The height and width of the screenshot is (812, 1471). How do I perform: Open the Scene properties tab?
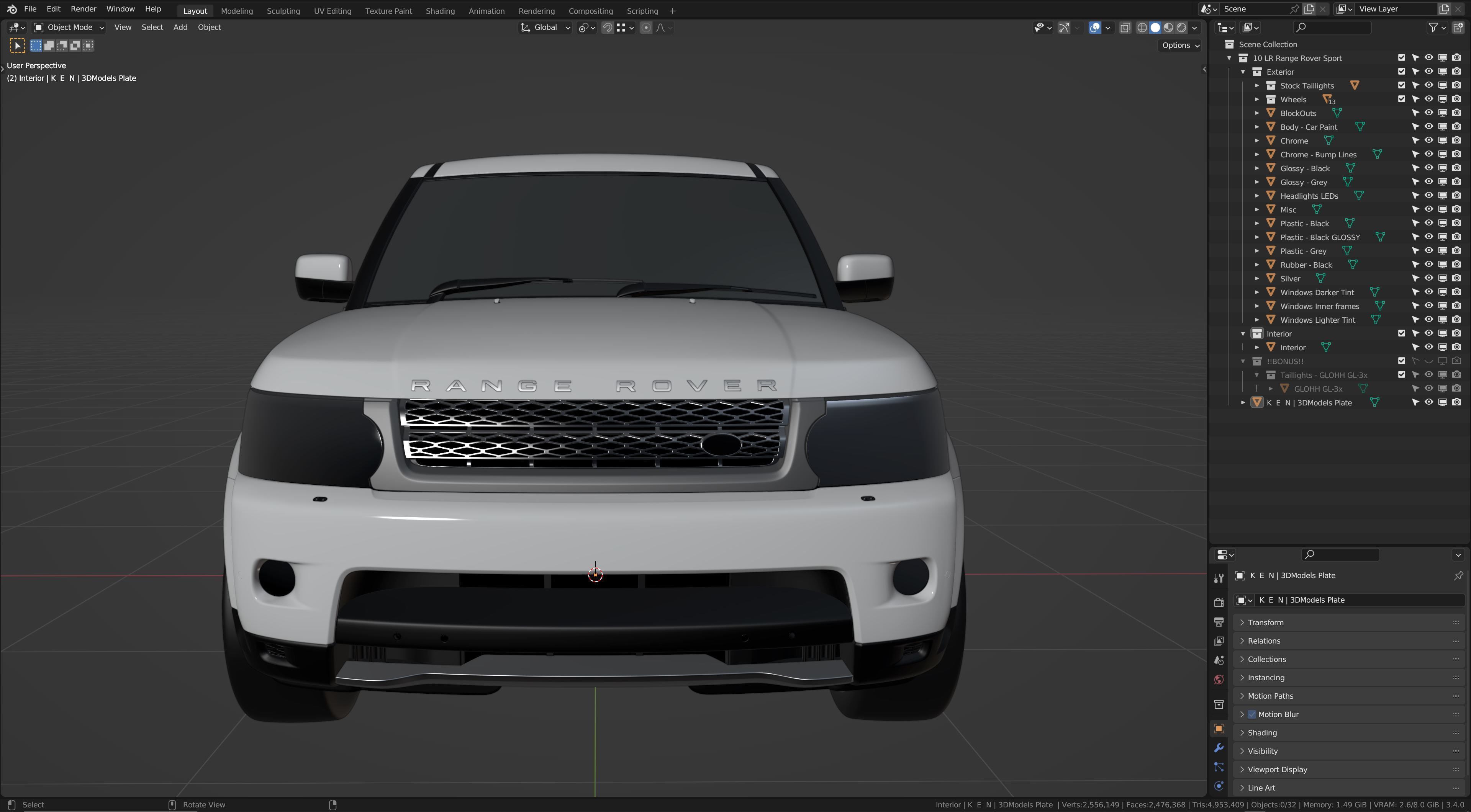(x=1219, y=660)
